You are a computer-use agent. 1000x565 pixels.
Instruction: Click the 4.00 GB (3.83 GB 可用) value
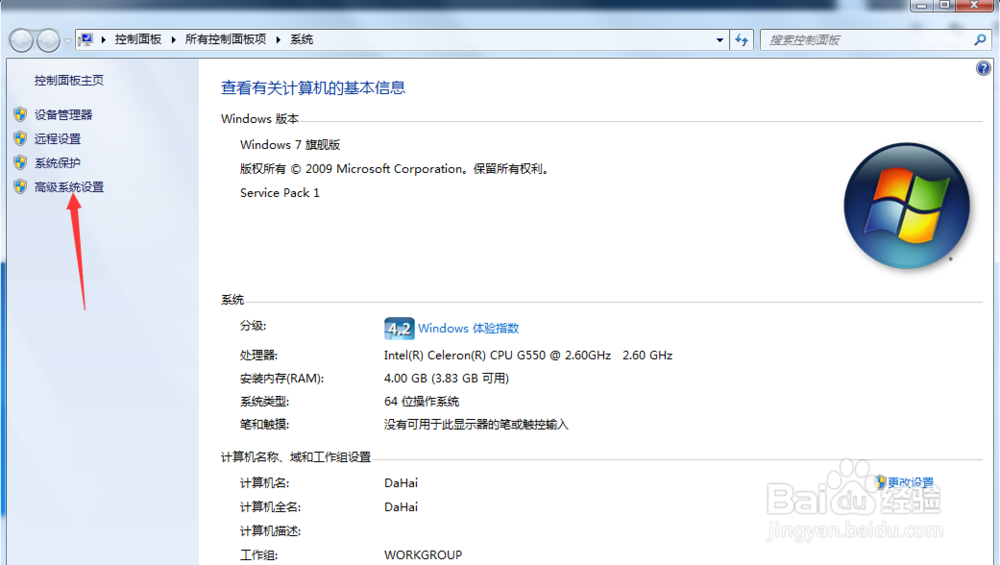[446, 378]
